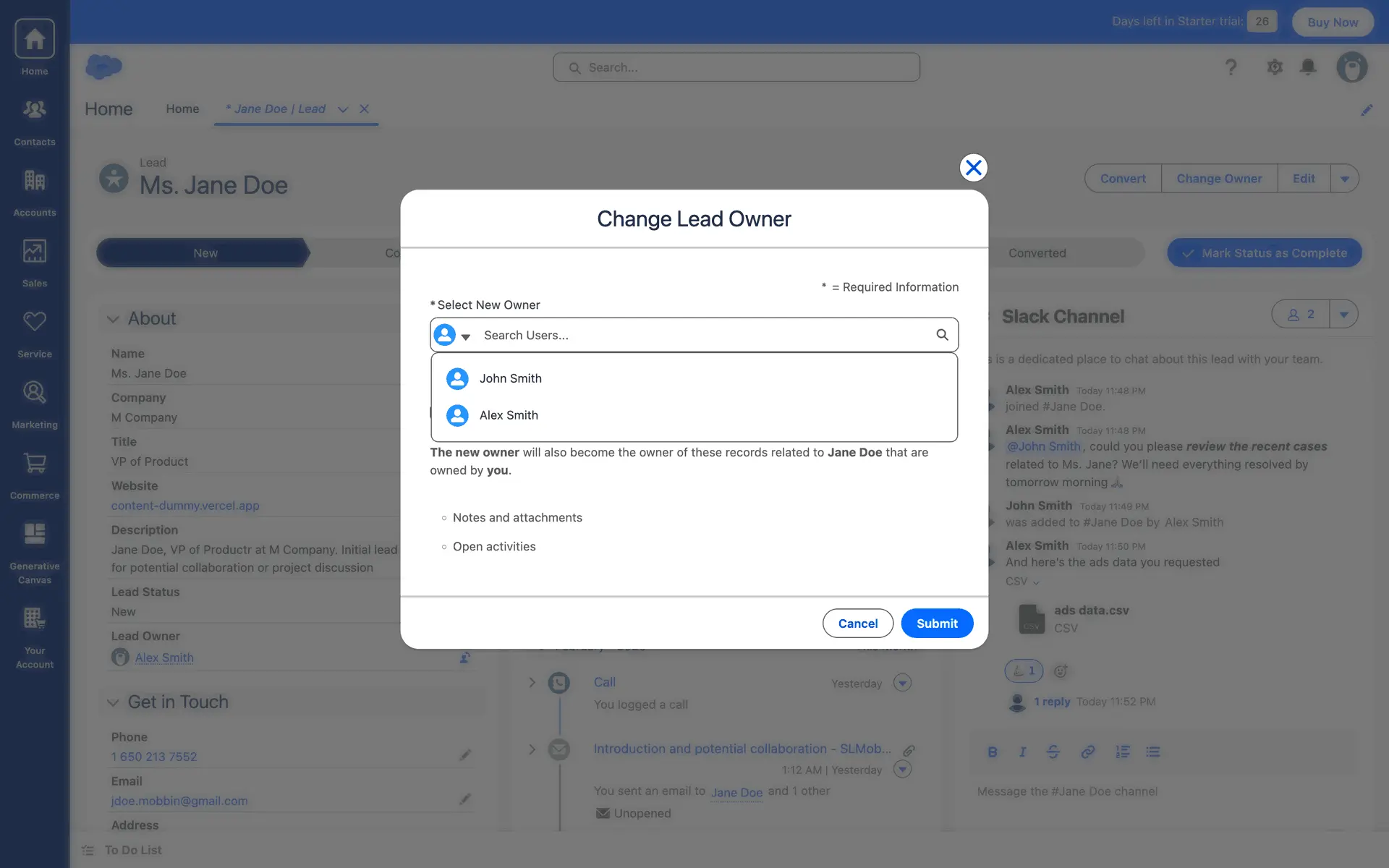Viewport: 1389px width, 868px height.
Task: Switch to the Home tab
Action: coord(182,109)
